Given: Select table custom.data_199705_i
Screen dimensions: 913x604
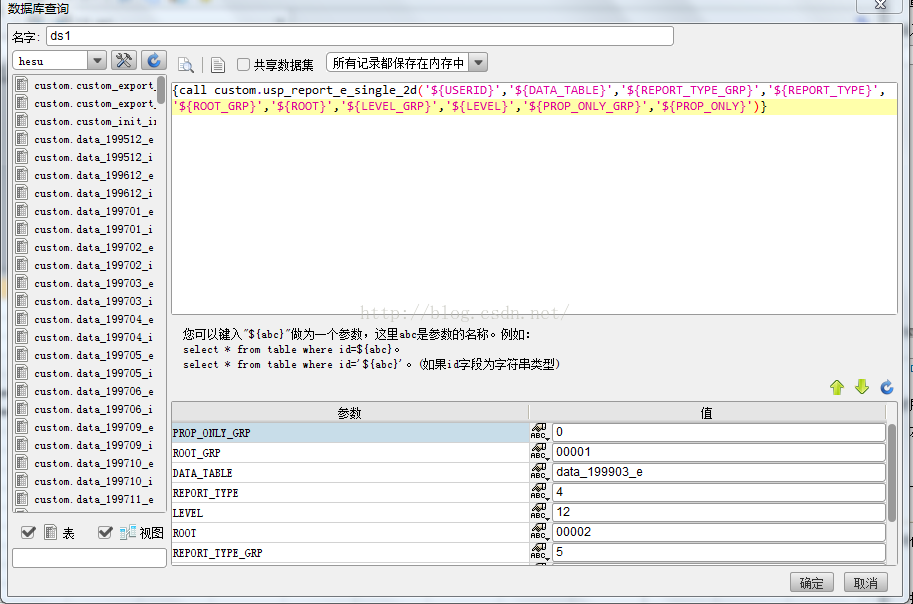Looking at the screenshot, I should click(93, 373).
